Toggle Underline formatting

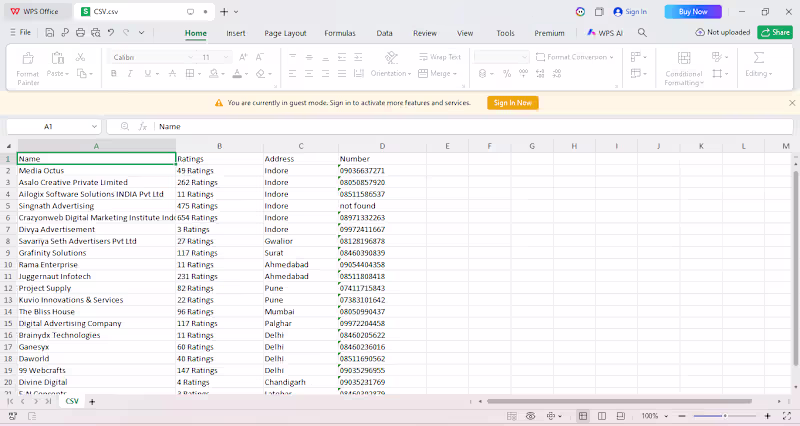tap(147, 73)
